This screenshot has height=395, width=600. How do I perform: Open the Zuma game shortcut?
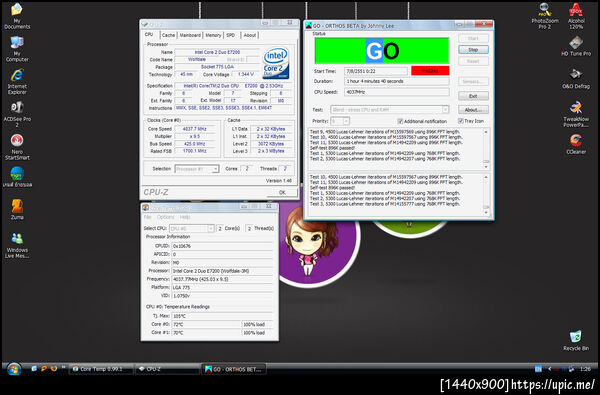click(x=17, y=209)
